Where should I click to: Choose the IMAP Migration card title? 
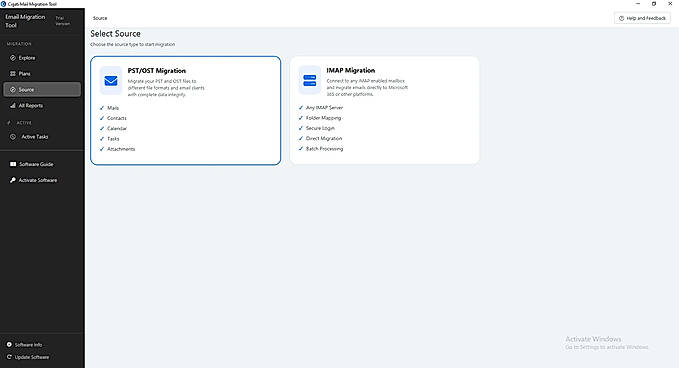351,70
